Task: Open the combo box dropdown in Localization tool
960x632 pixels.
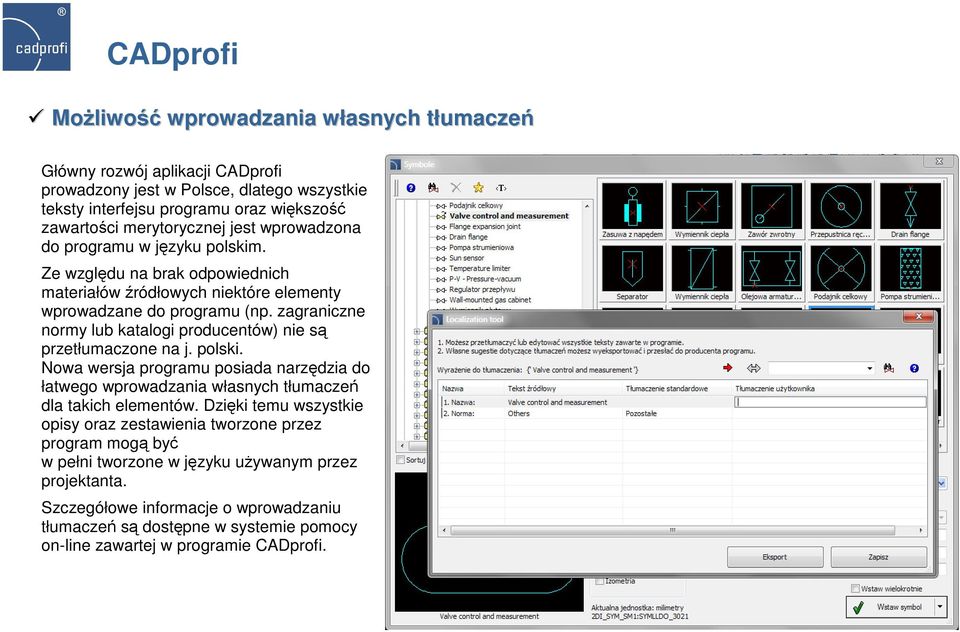Action: pyautogui.click(x=869, y=368)
